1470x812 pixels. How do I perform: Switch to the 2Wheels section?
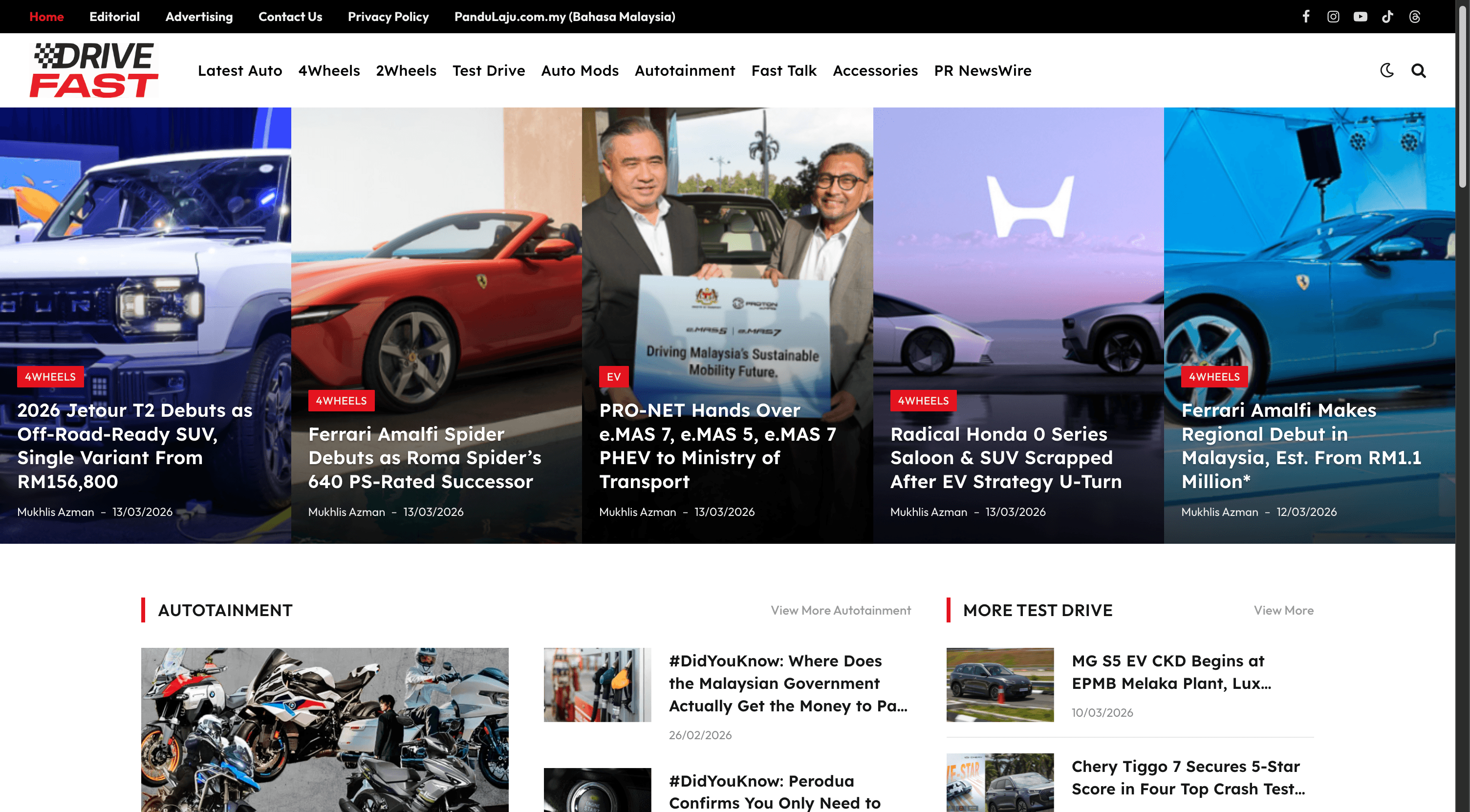coord(406,70)
